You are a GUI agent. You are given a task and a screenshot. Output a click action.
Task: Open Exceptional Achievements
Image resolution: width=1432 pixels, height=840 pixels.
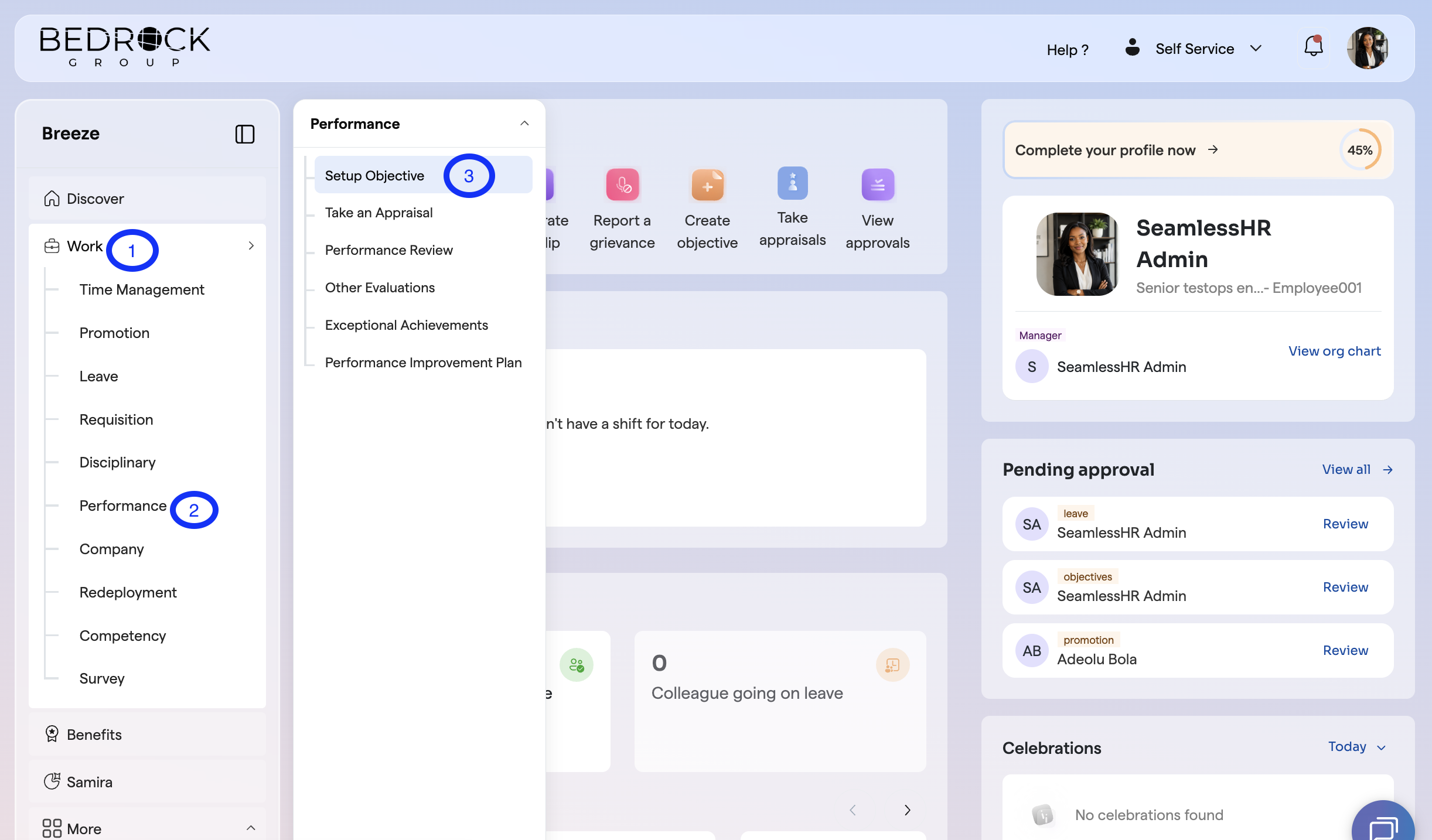(x=406, y=325)
